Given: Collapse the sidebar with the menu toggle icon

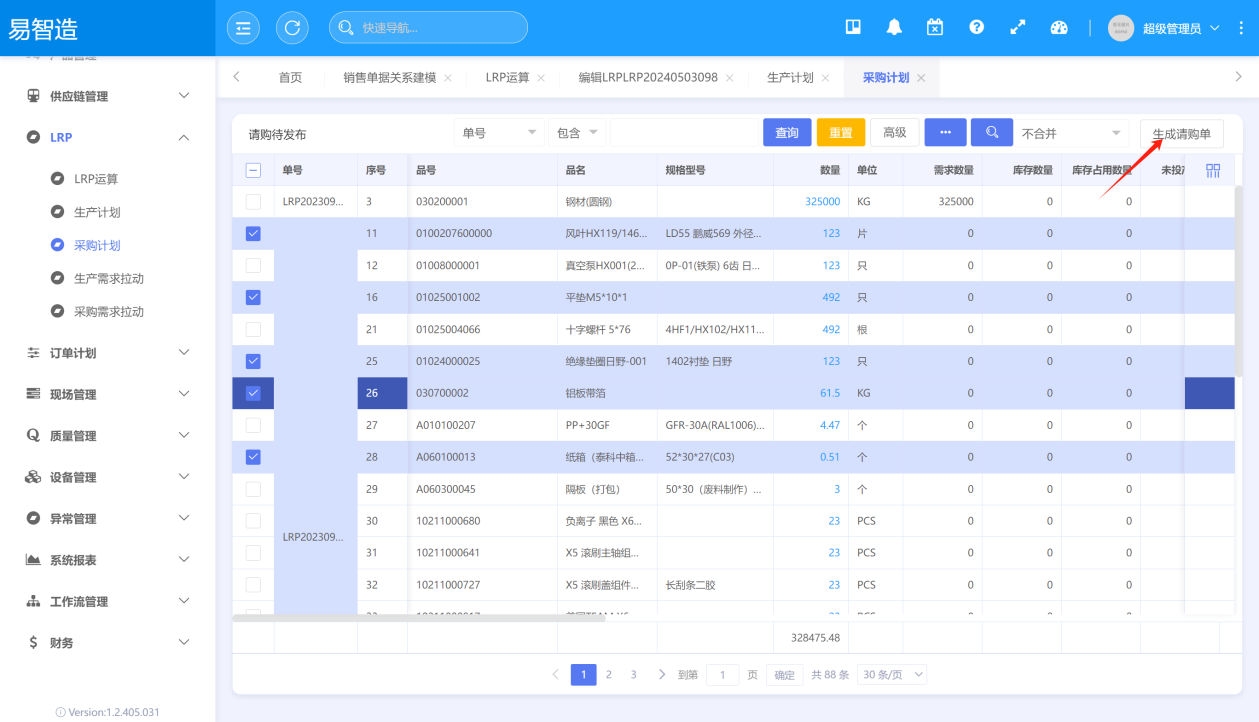Looking at the screenshot, I should pyautogui.click(x=243, y=28).
